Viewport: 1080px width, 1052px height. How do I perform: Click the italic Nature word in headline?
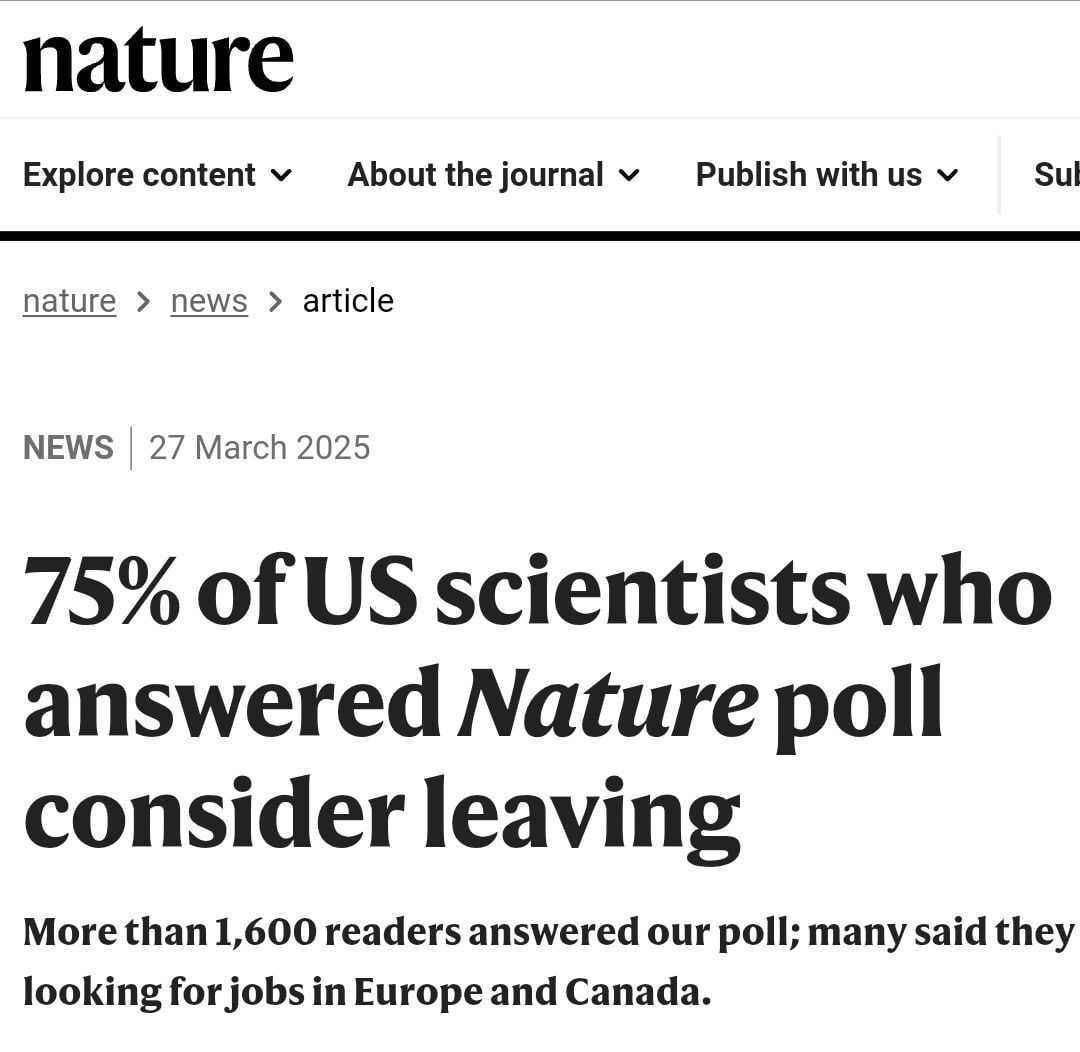tap(607, 703)
